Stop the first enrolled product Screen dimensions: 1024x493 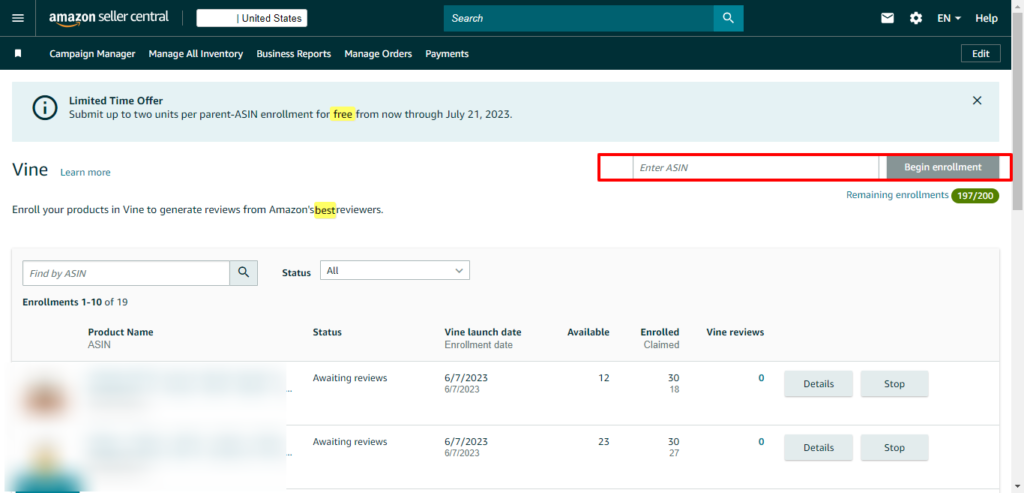point(894,384)
